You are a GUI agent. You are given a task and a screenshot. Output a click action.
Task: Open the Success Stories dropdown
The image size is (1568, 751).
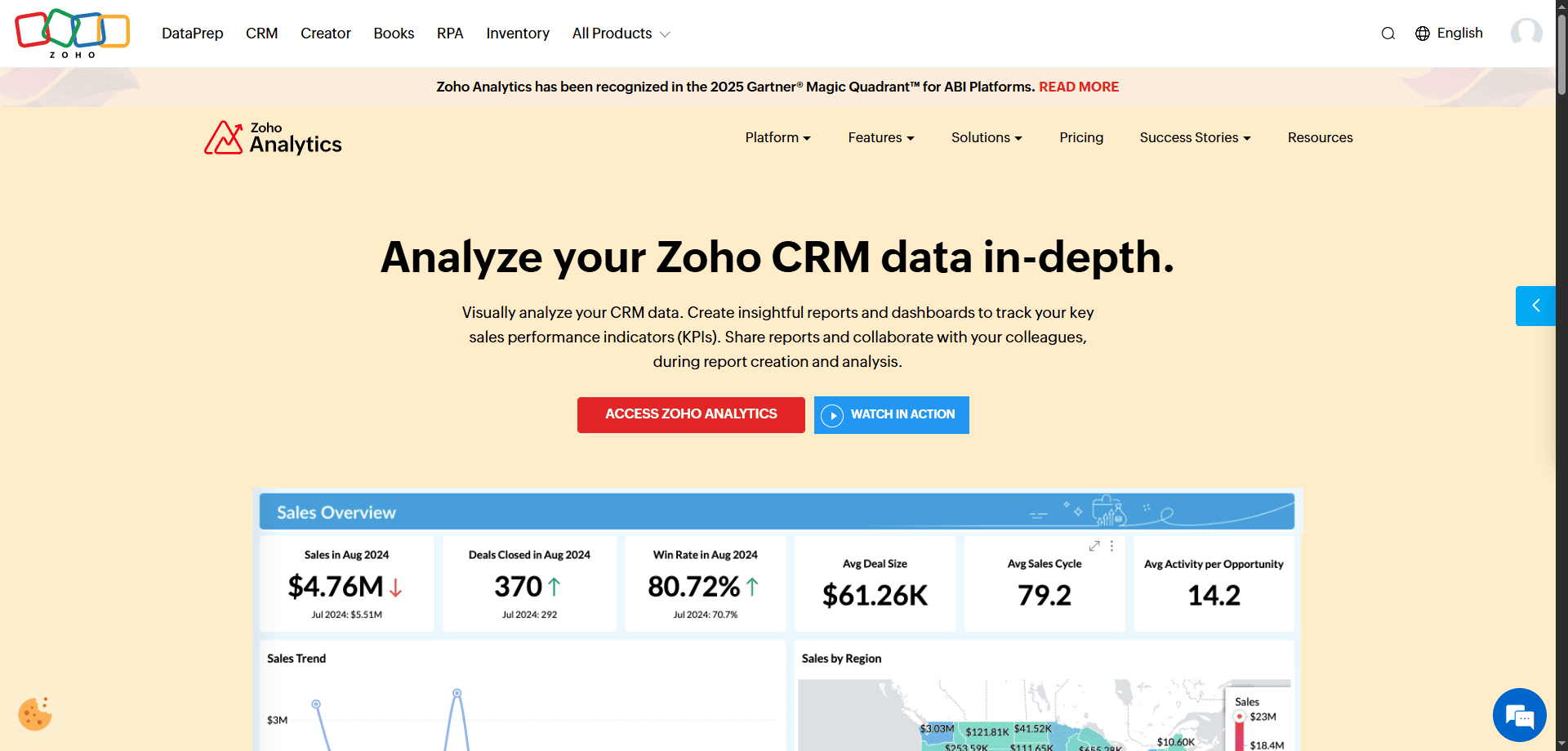click(1195, 137)
